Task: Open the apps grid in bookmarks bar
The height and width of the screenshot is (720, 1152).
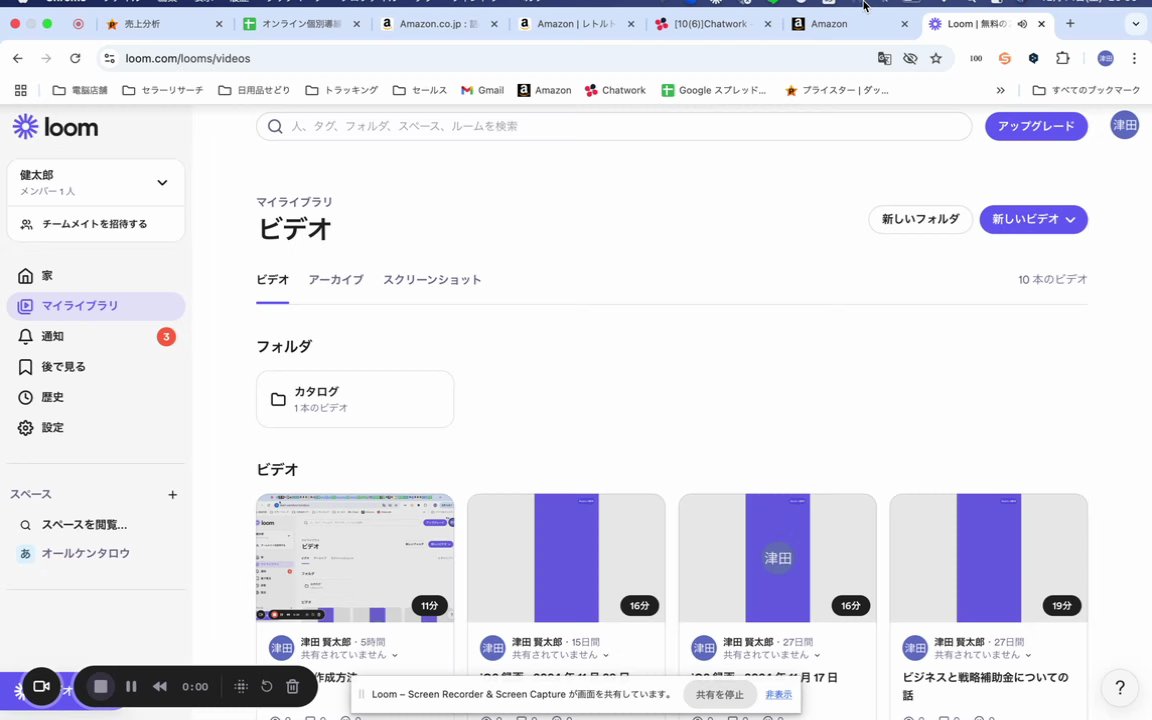Action: click(21, 90)
